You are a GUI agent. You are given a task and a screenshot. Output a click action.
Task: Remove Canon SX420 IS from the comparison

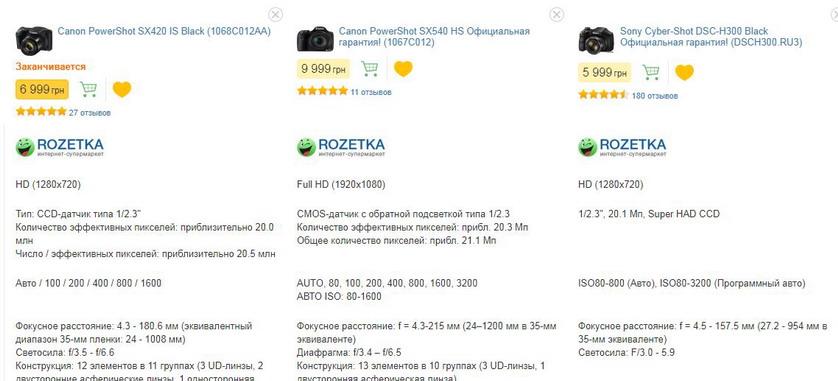point(275,14)
